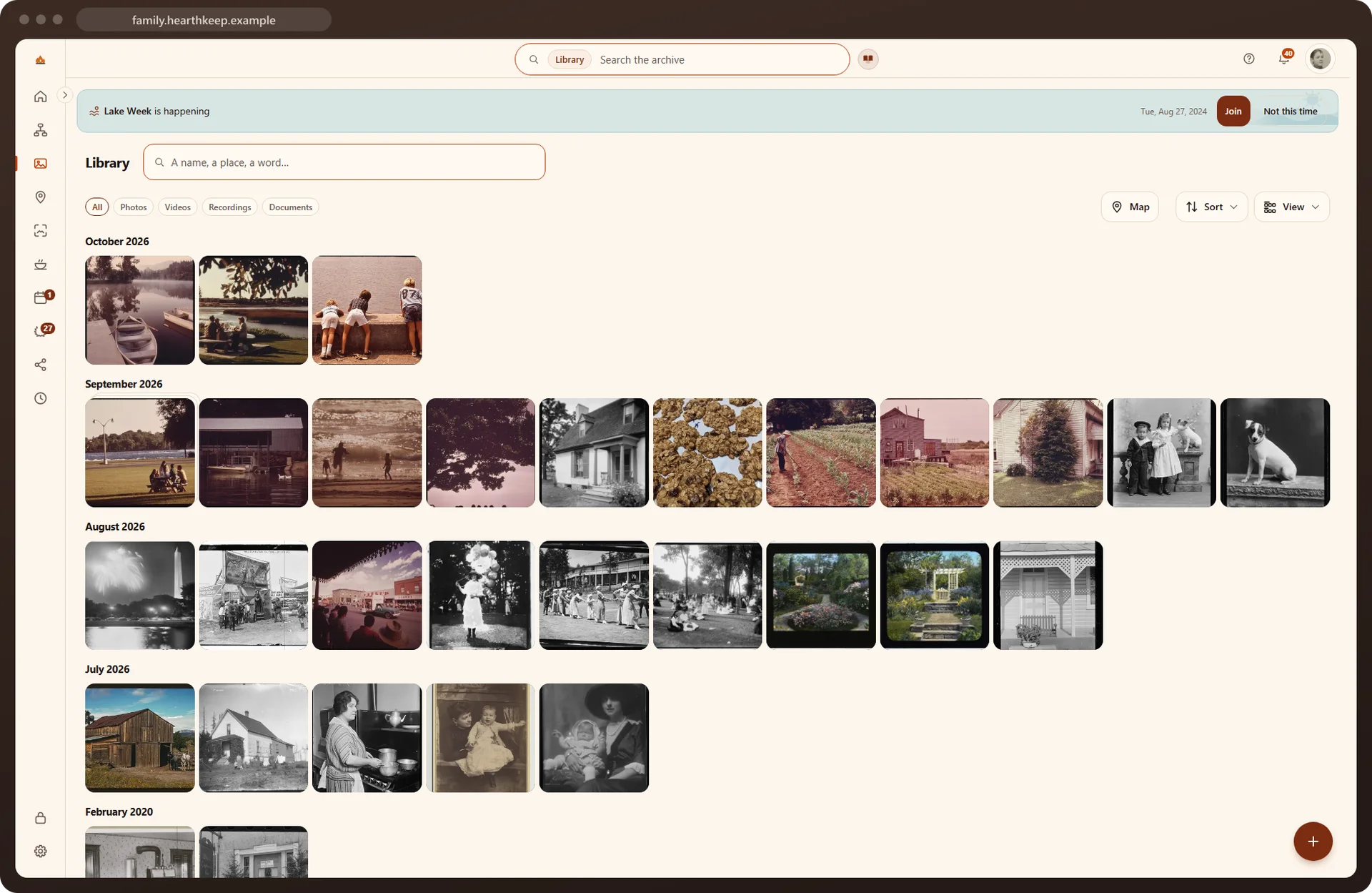Click the Hearthkeep logo icon

coord(41,60)
